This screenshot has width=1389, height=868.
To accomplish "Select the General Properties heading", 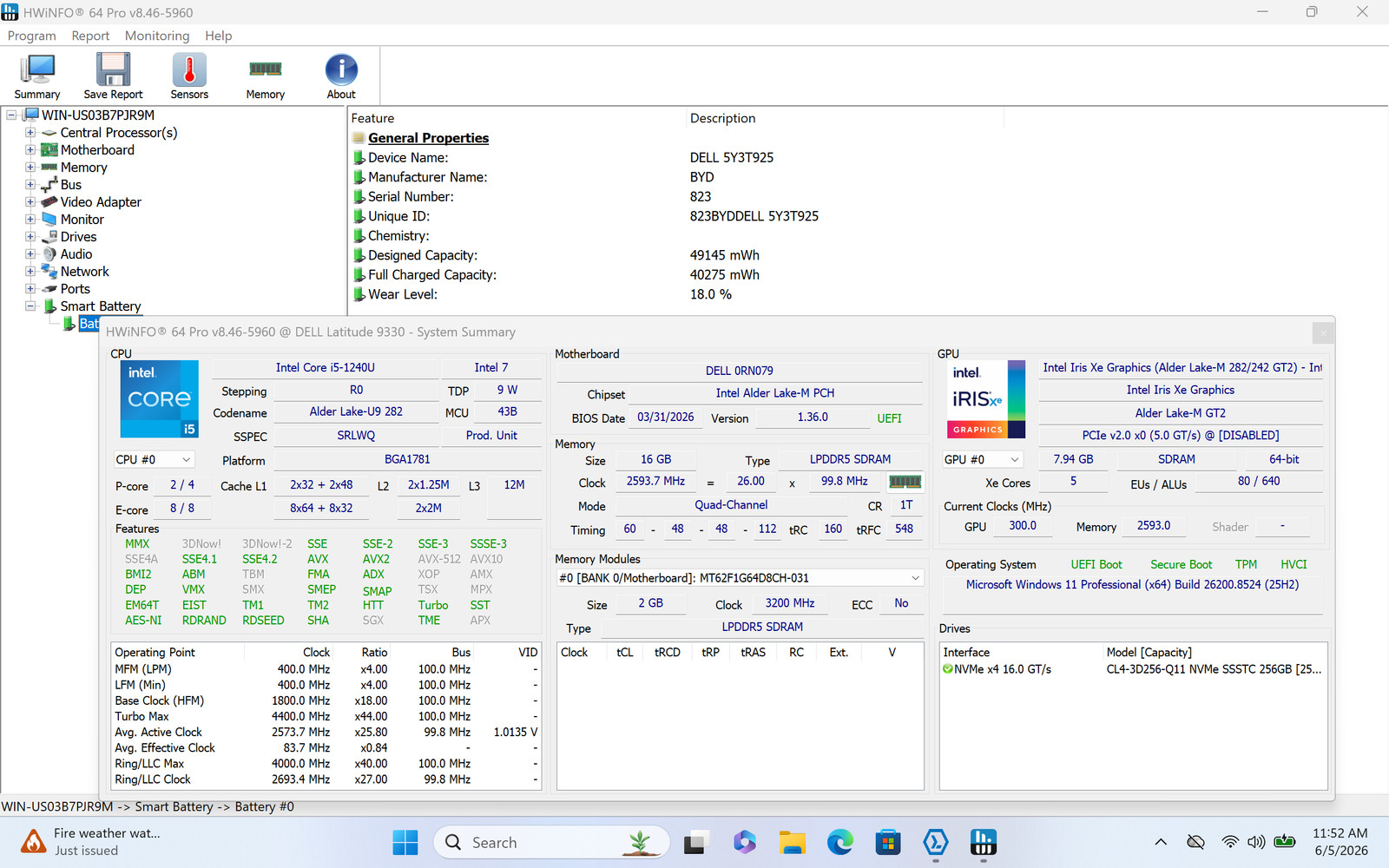I will (428, 138).
